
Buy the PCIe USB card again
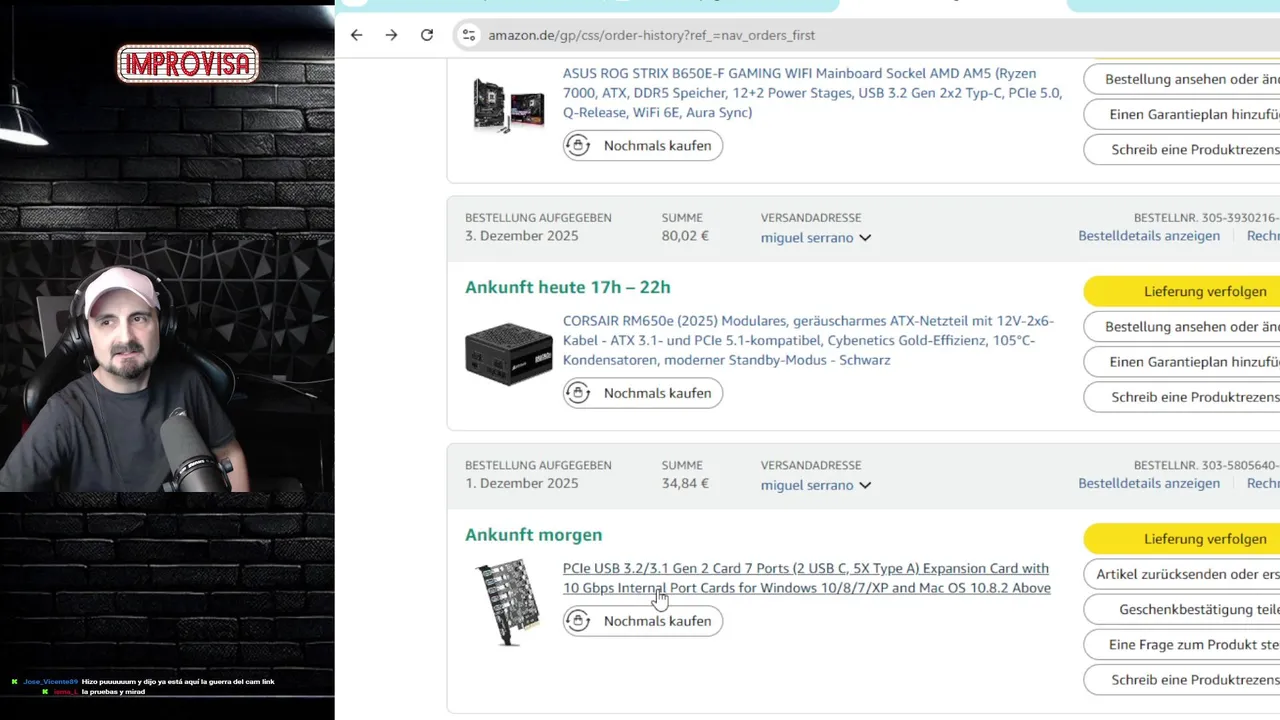tap(642, 621)
